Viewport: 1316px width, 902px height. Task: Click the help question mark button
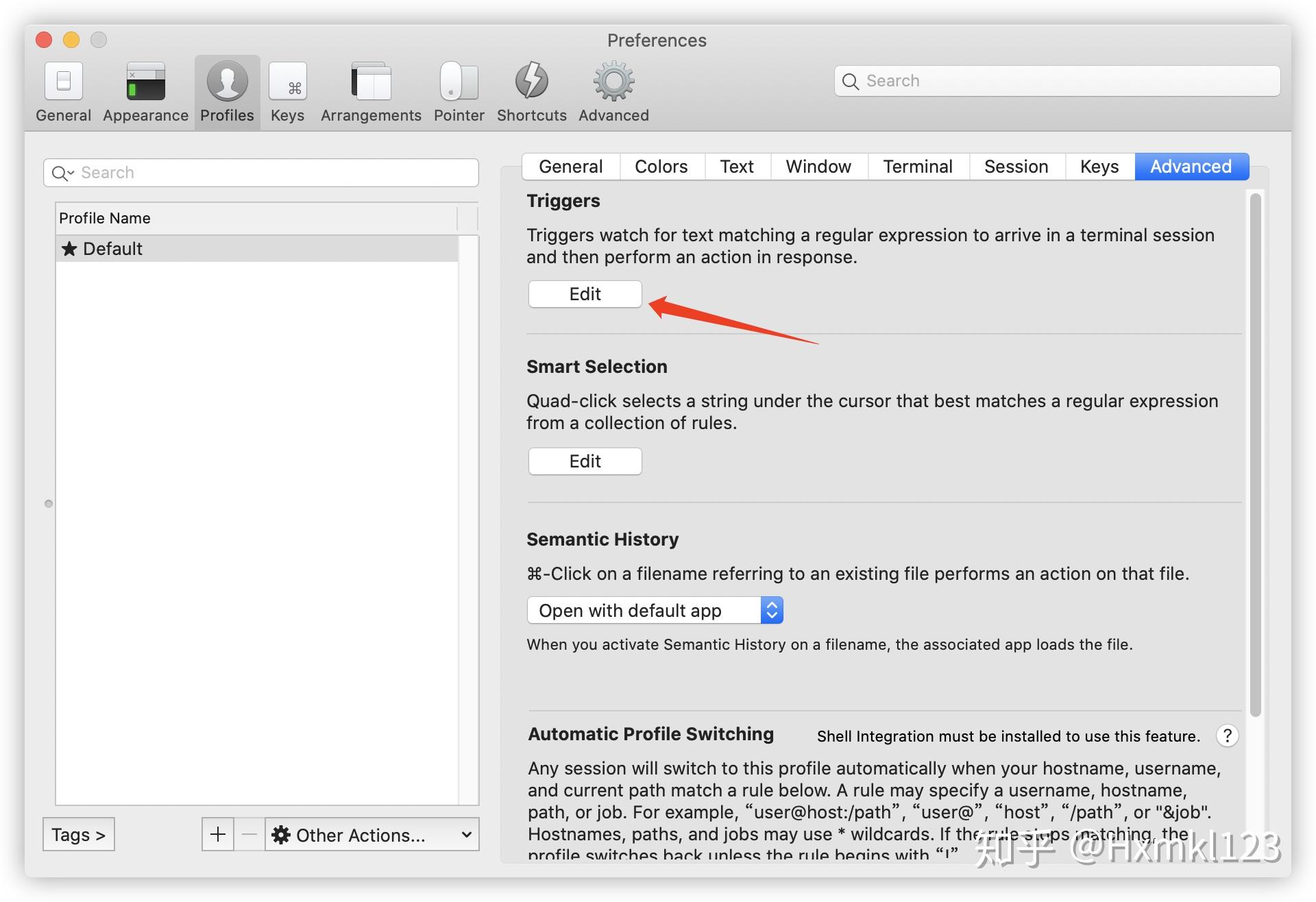1227,735
